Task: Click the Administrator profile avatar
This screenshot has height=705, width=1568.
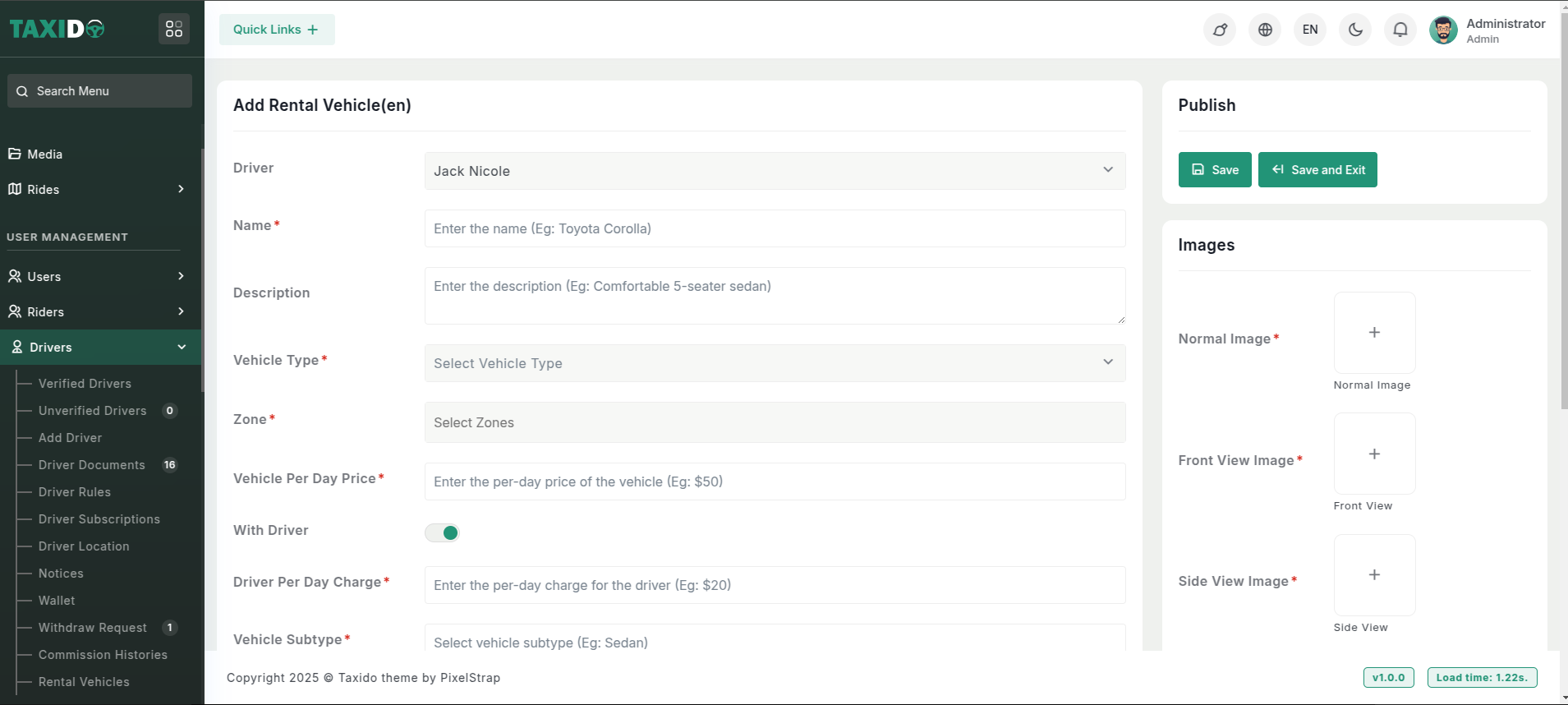Action: 1443,30
